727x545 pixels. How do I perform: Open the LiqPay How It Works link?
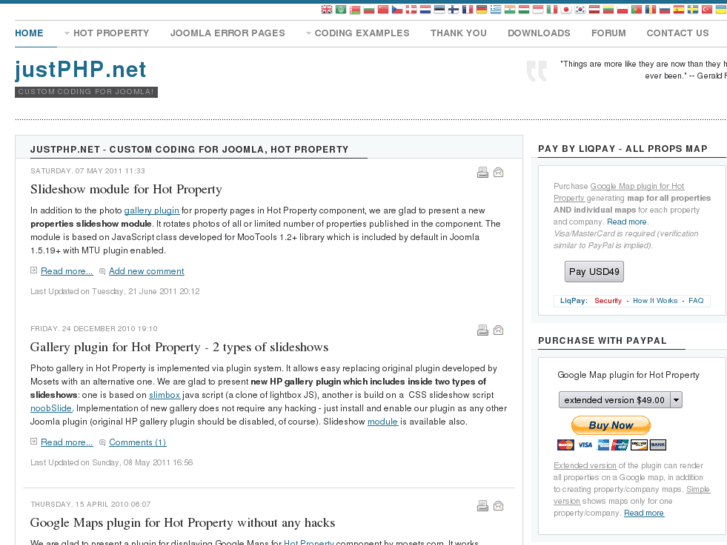[x=655, y=301]
